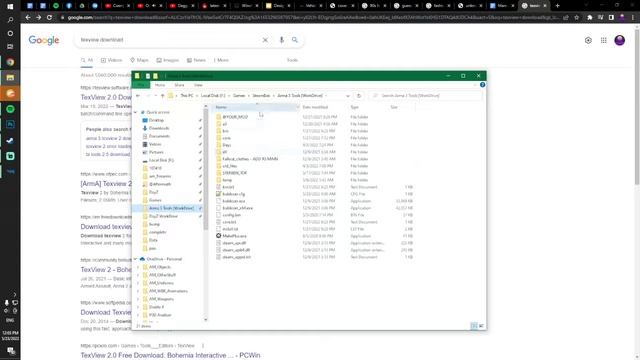Expand the AM_WBK_Animations folder node
The height and width of the screenshot is (360, 640).
click(x=138, y=291)
